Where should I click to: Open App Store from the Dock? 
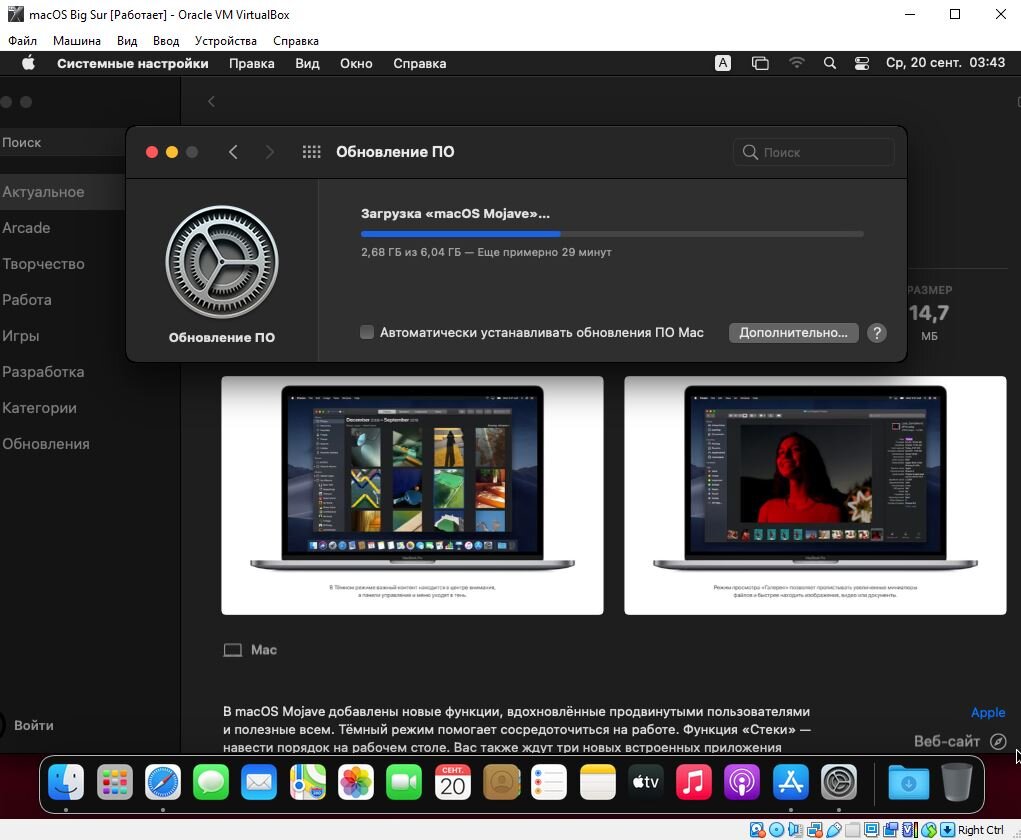pyautogui.click(x=790, y=782)
